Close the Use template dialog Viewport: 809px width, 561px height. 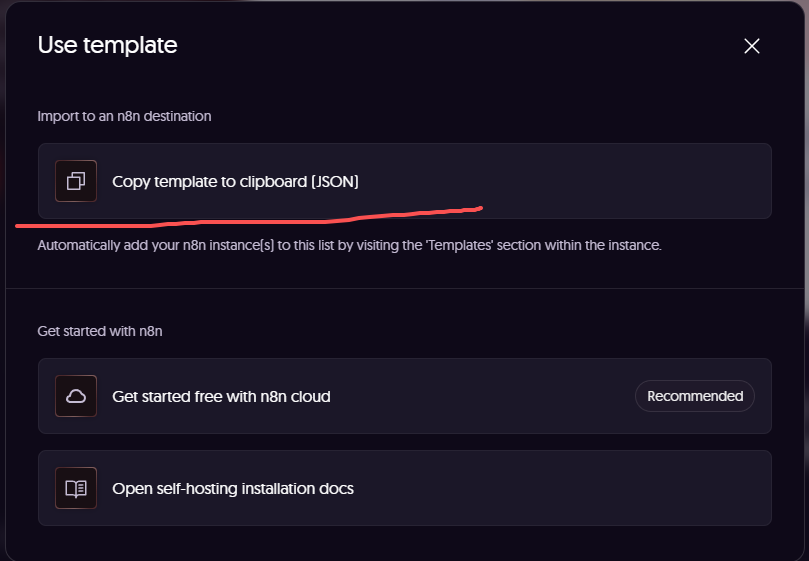(752, 46)
